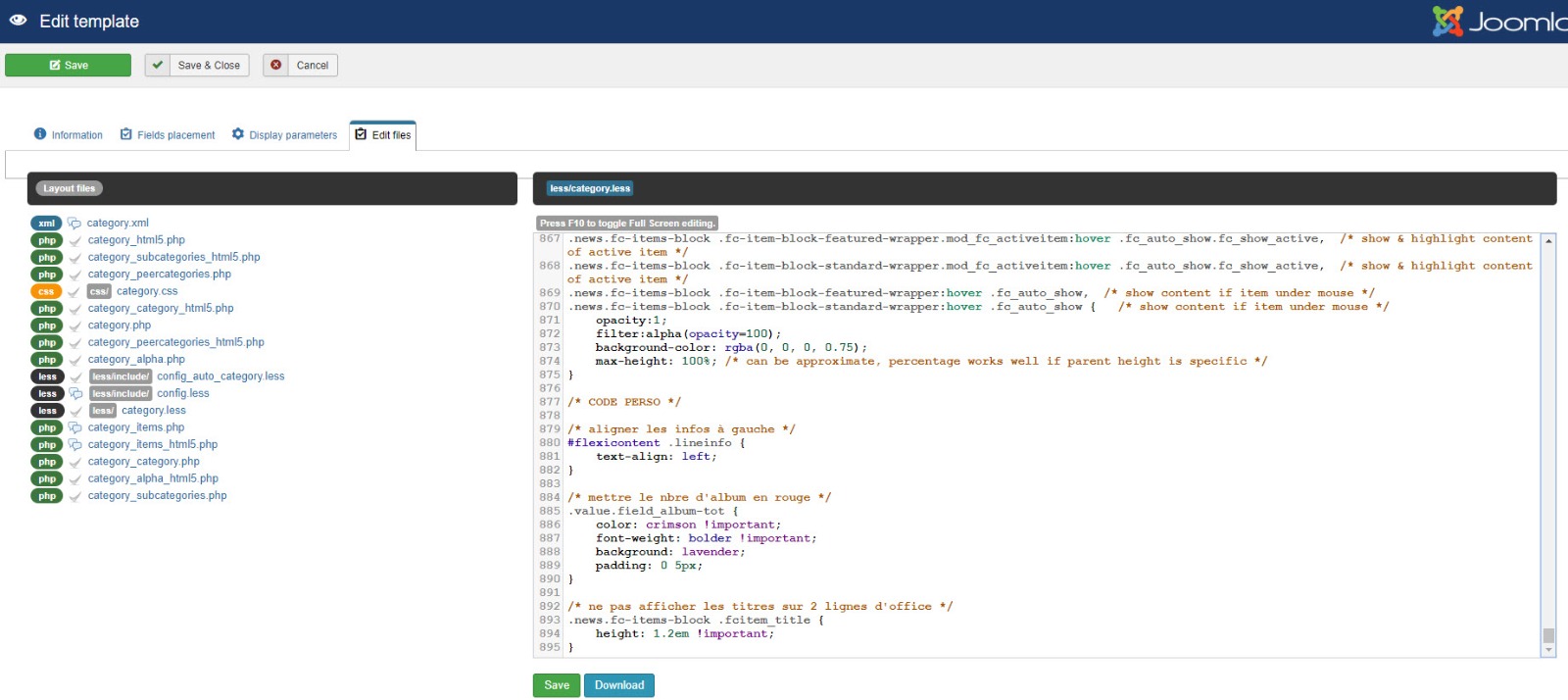Image resolution: width=1568 pixels, height=700 pixels.
Task: Open the category.xml file
Action: (x=118, y=224)
